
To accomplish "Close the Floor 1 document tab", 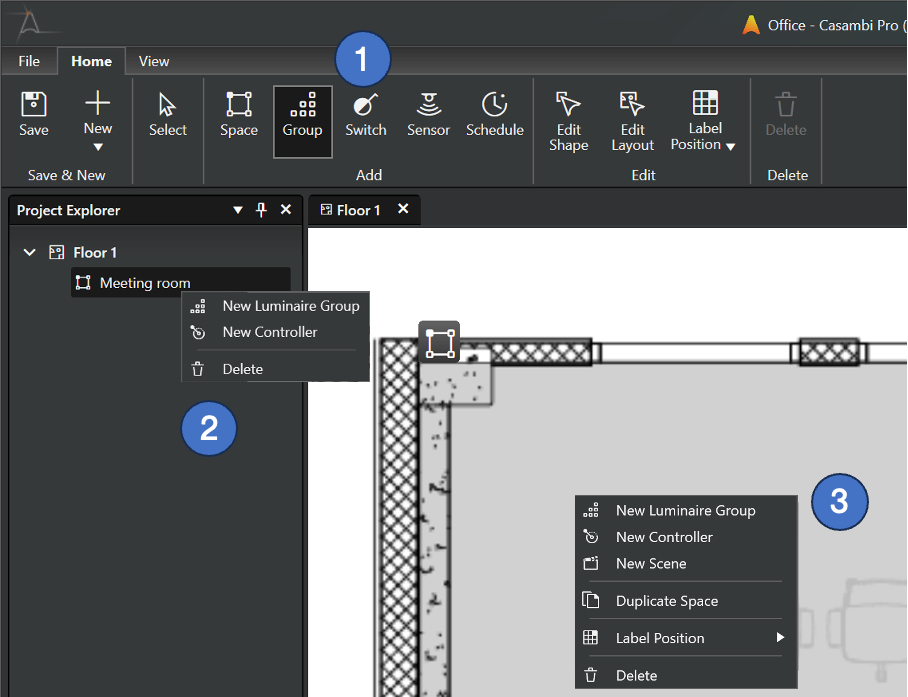I will pos(403,209).
